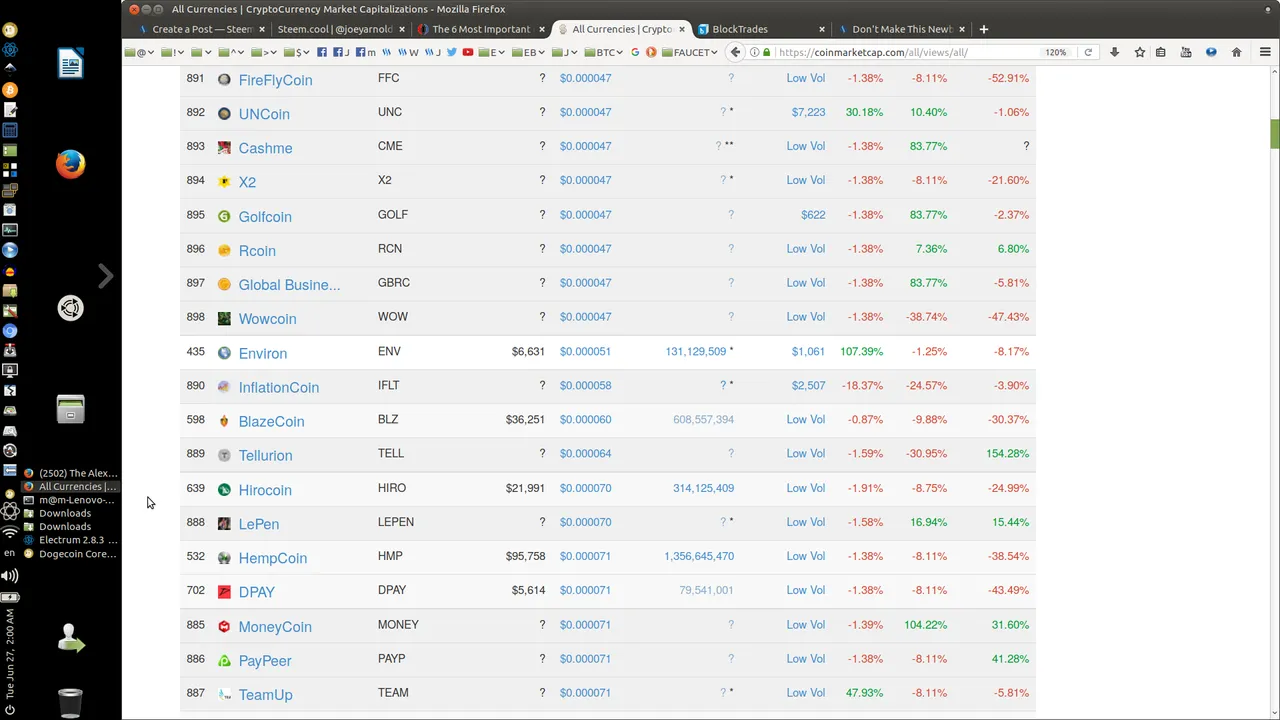Click the 120% zoom level indicator
1280x720 pixels.
(1056, 52)
